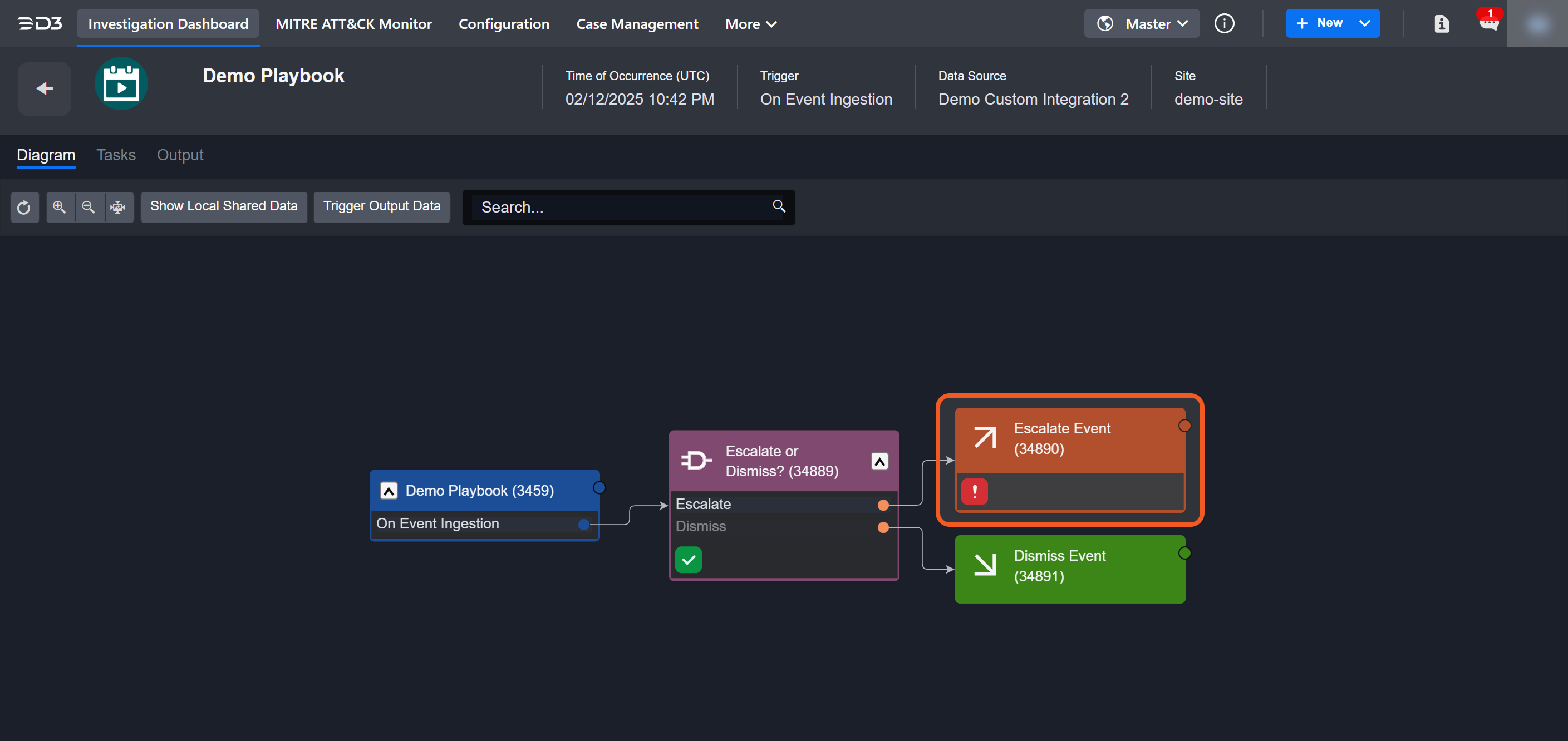Collapse the Demo Playbook (3459) node

pyautogui.click(x=389, y=490)
